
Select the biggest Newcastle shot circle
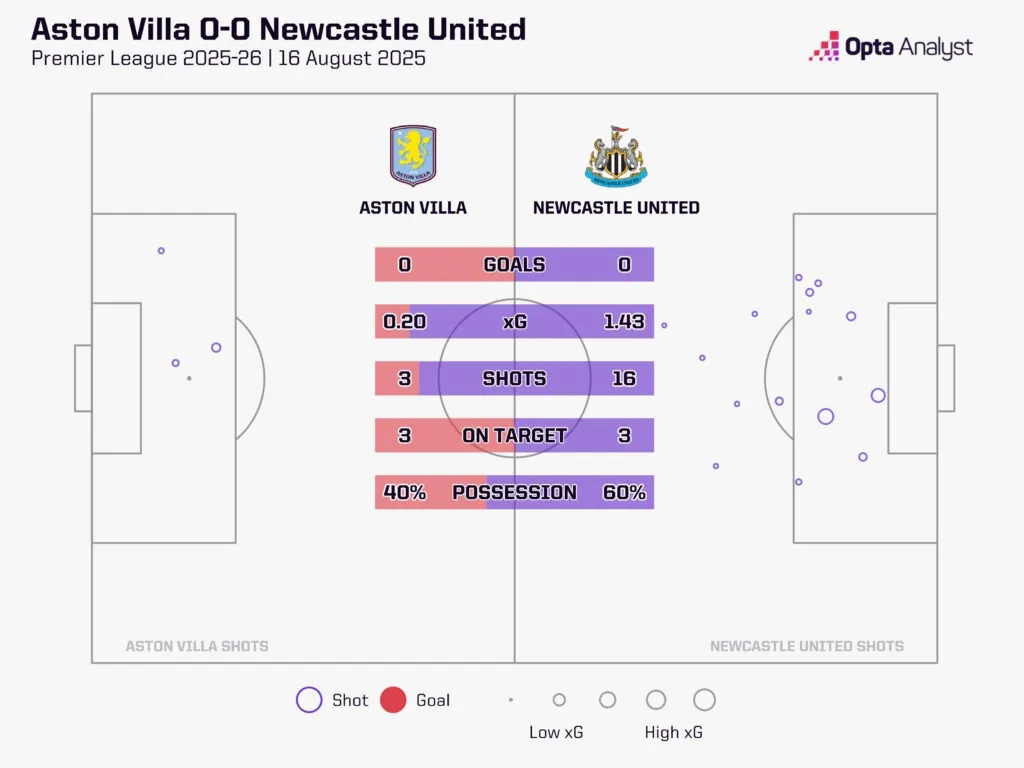[826, 416]
